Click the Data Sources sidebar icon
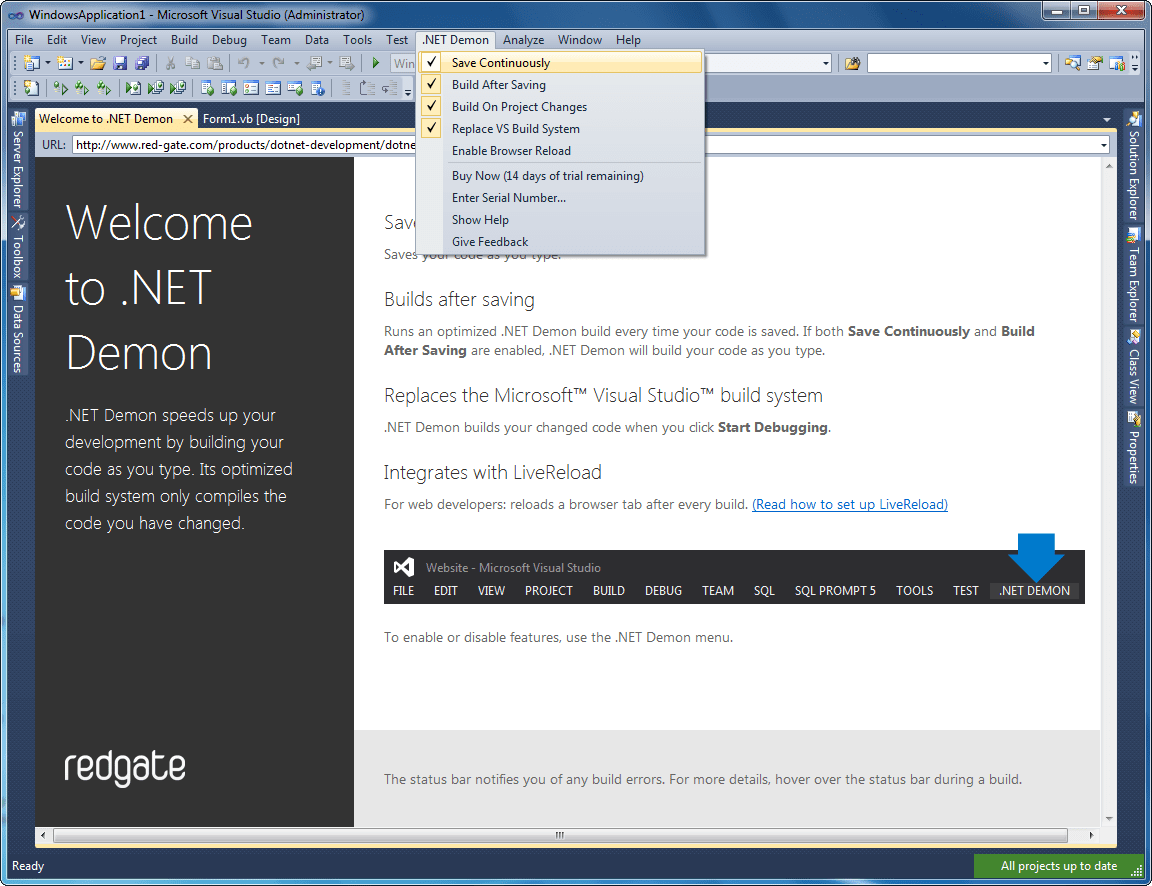The image size is (1152, 886). (x=18, y=292)
